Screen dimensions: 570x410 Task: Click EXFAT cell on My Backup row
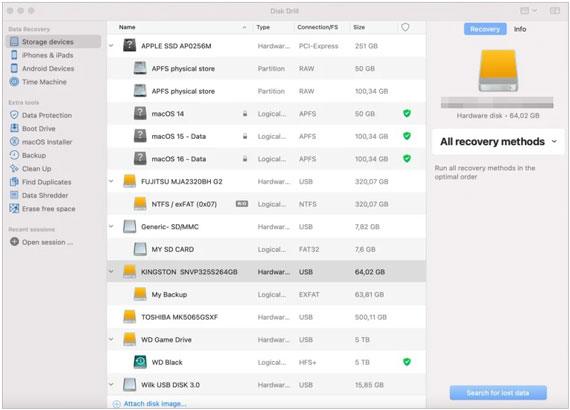(309, 294)
